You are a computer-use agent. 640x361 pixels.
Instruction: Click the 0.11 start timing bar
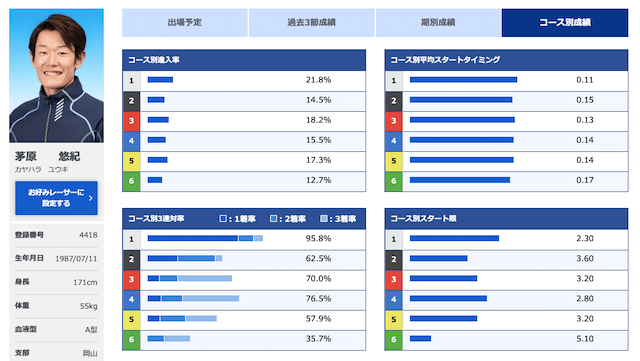tap(463, 80)
